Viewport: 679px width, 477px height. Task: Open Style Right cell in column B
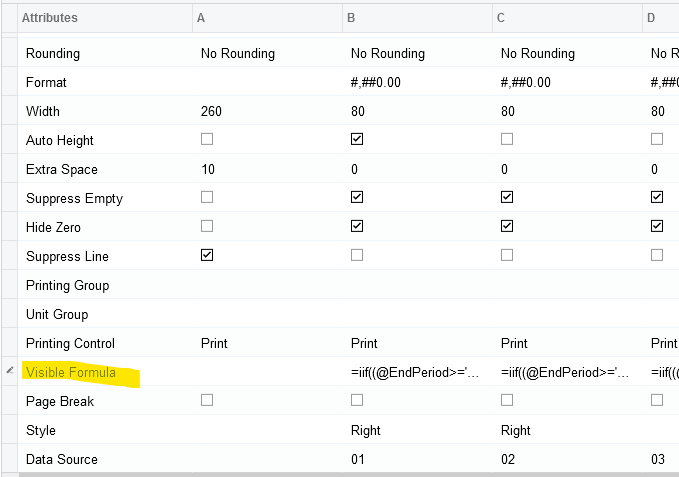[x=417, y=430]
